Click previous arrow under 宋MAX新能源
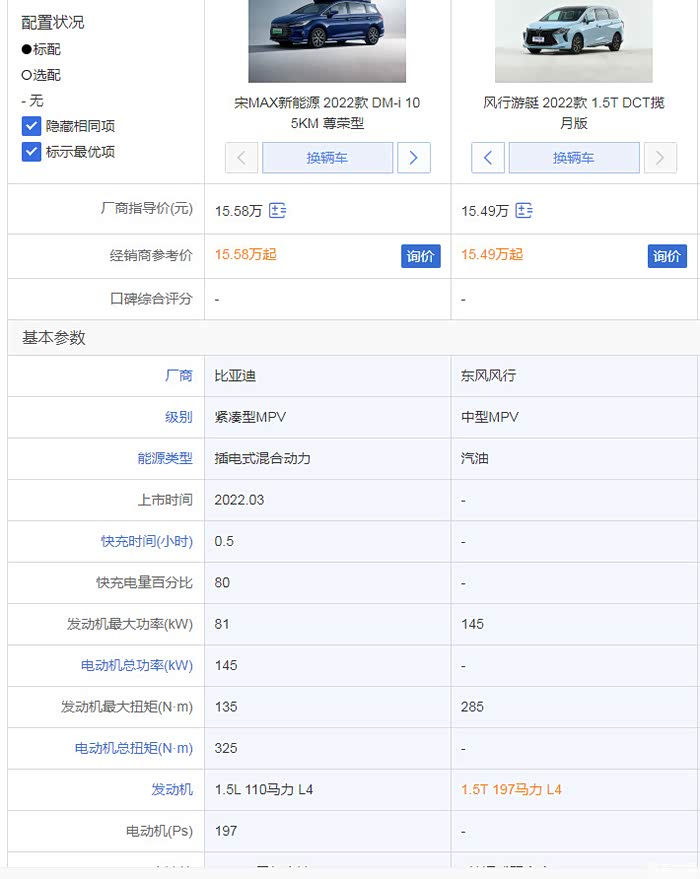This screenshot has height=879, width=700. [242, 158]
